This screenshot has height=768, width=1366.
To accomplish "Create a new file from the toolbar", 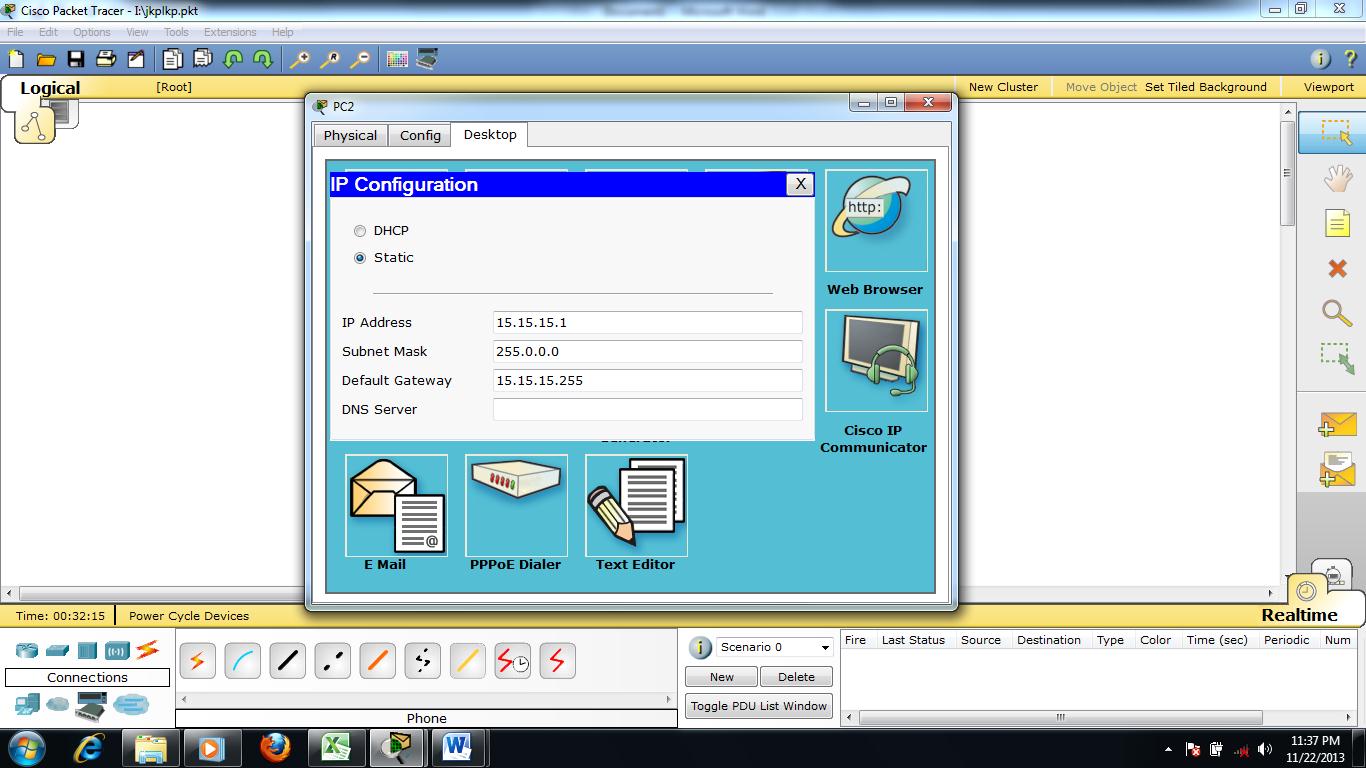I will coord(16,59).
